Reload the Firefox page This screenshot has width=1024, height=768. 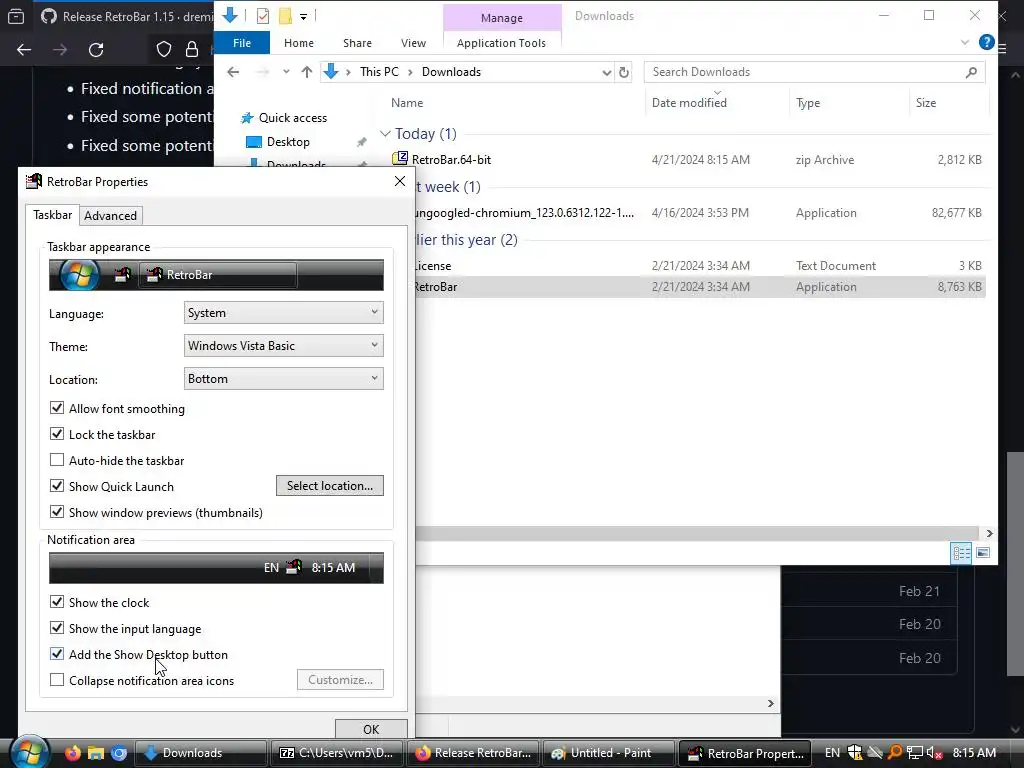click(96, 50)
